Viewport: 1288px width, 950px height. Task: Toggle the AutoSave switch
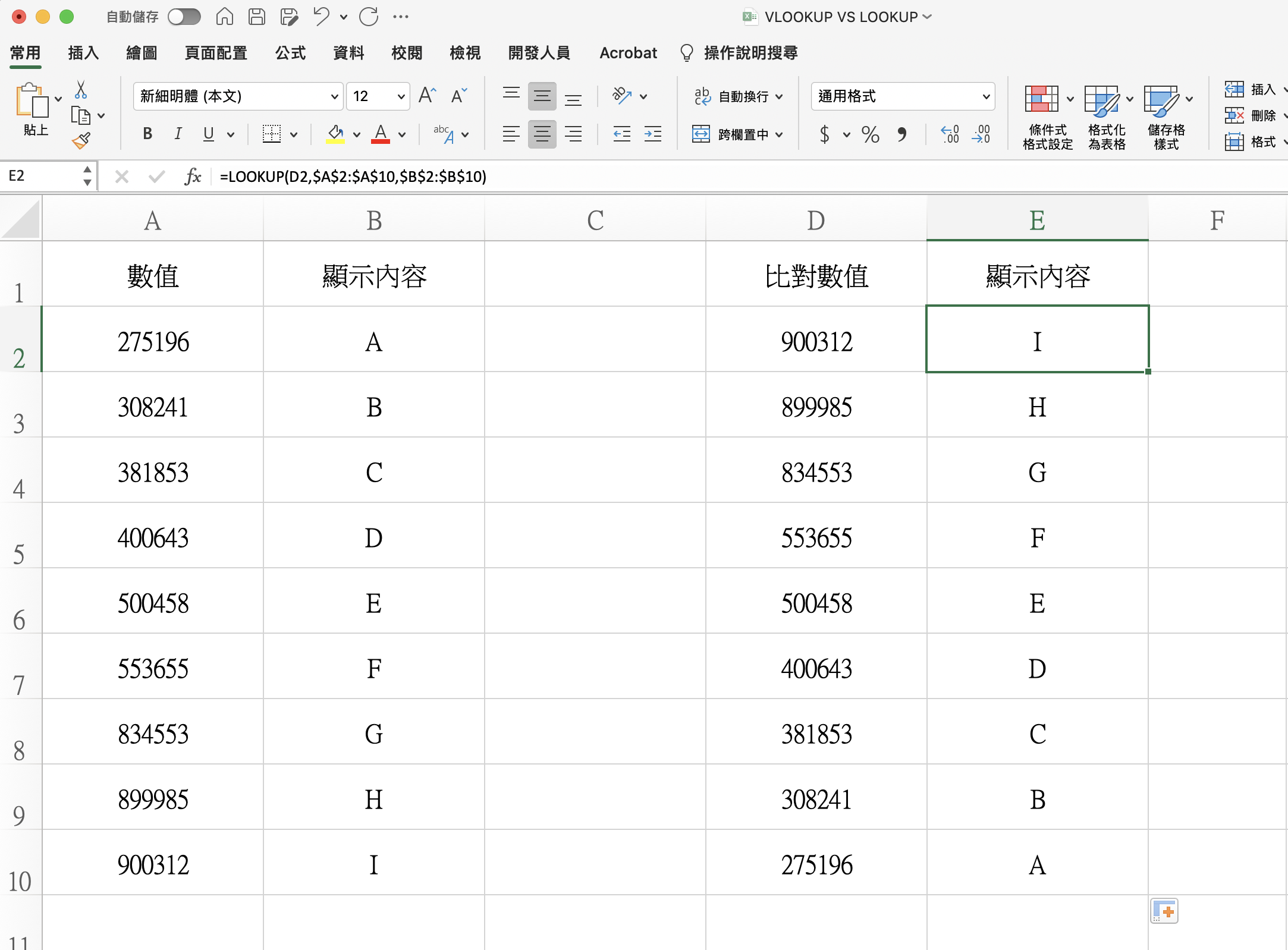click(184, 17)
